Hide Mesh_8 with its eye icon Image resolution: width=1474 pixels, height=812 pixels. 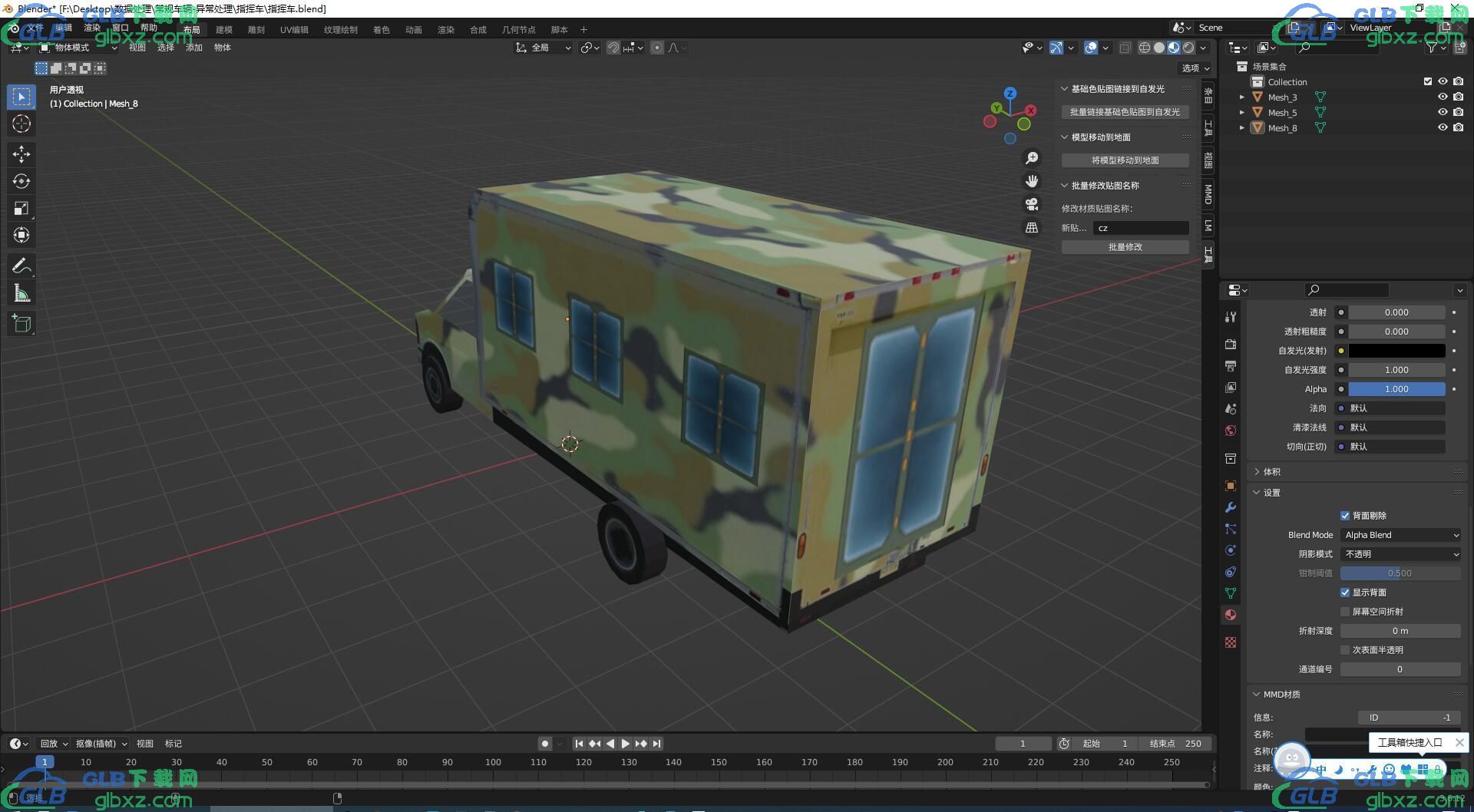coord(1443,128)
